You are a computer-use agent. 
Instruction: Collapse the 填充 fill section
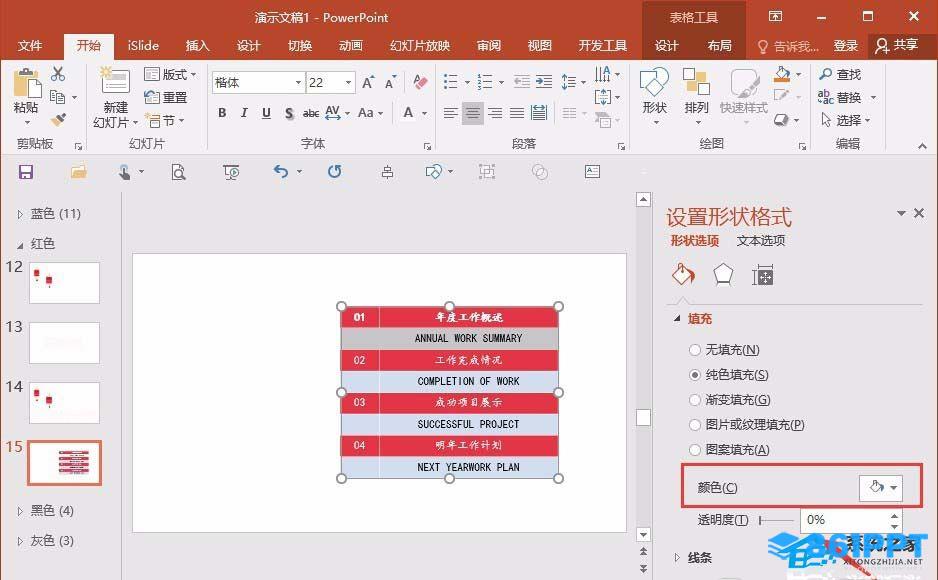pos(677,319)
